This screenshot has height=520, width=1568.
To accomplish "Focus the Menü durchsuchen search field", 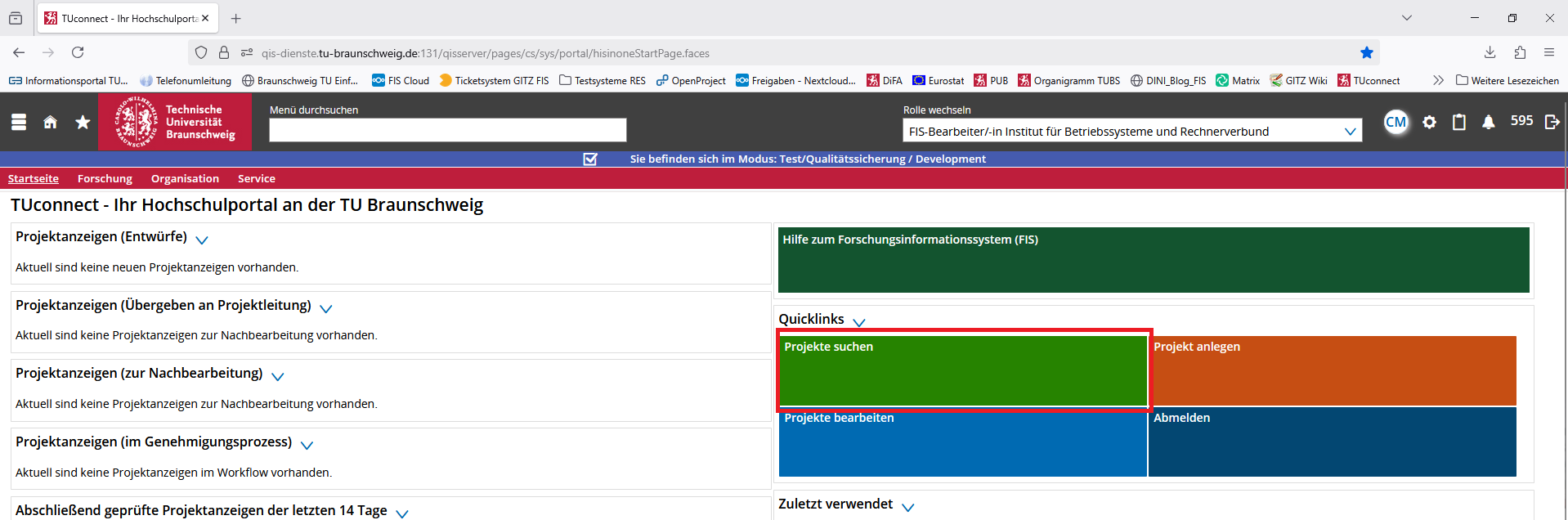I will (x=448, y=130).
